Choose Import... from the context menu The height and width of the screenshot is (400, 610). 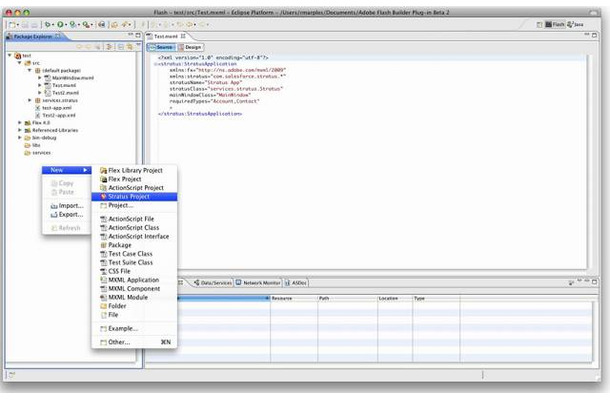click(67, 206)
